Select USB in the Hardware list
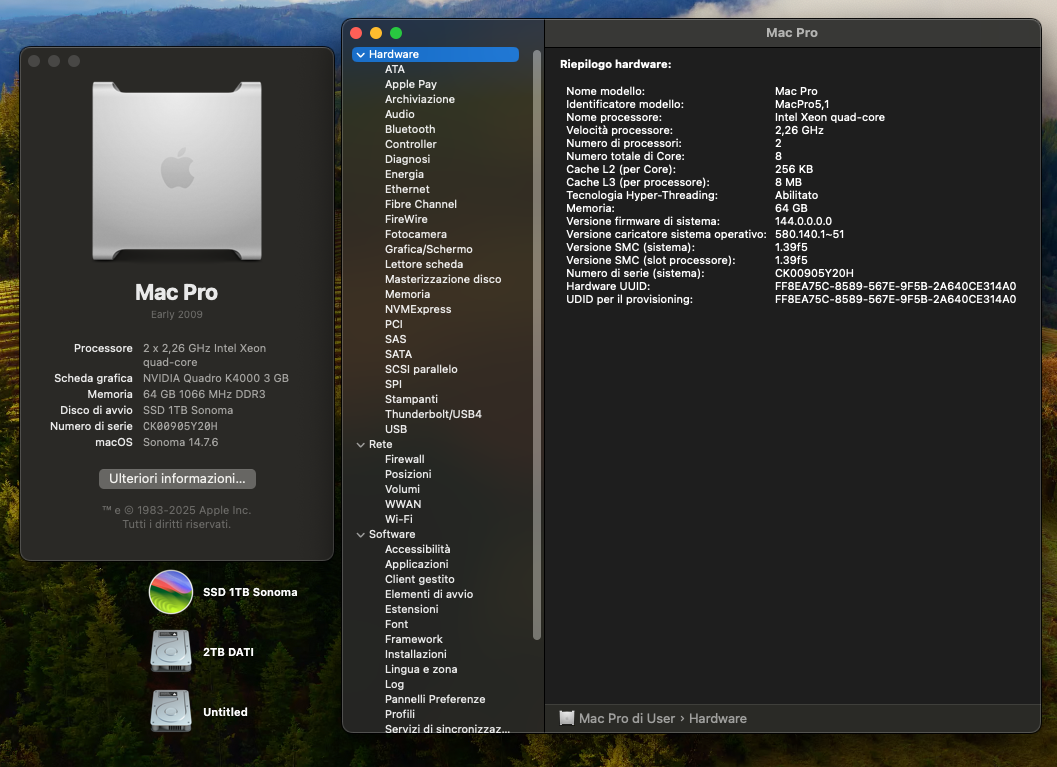Image resolution: width=1057 pixels, height=767 pixels. pos(396,429)
